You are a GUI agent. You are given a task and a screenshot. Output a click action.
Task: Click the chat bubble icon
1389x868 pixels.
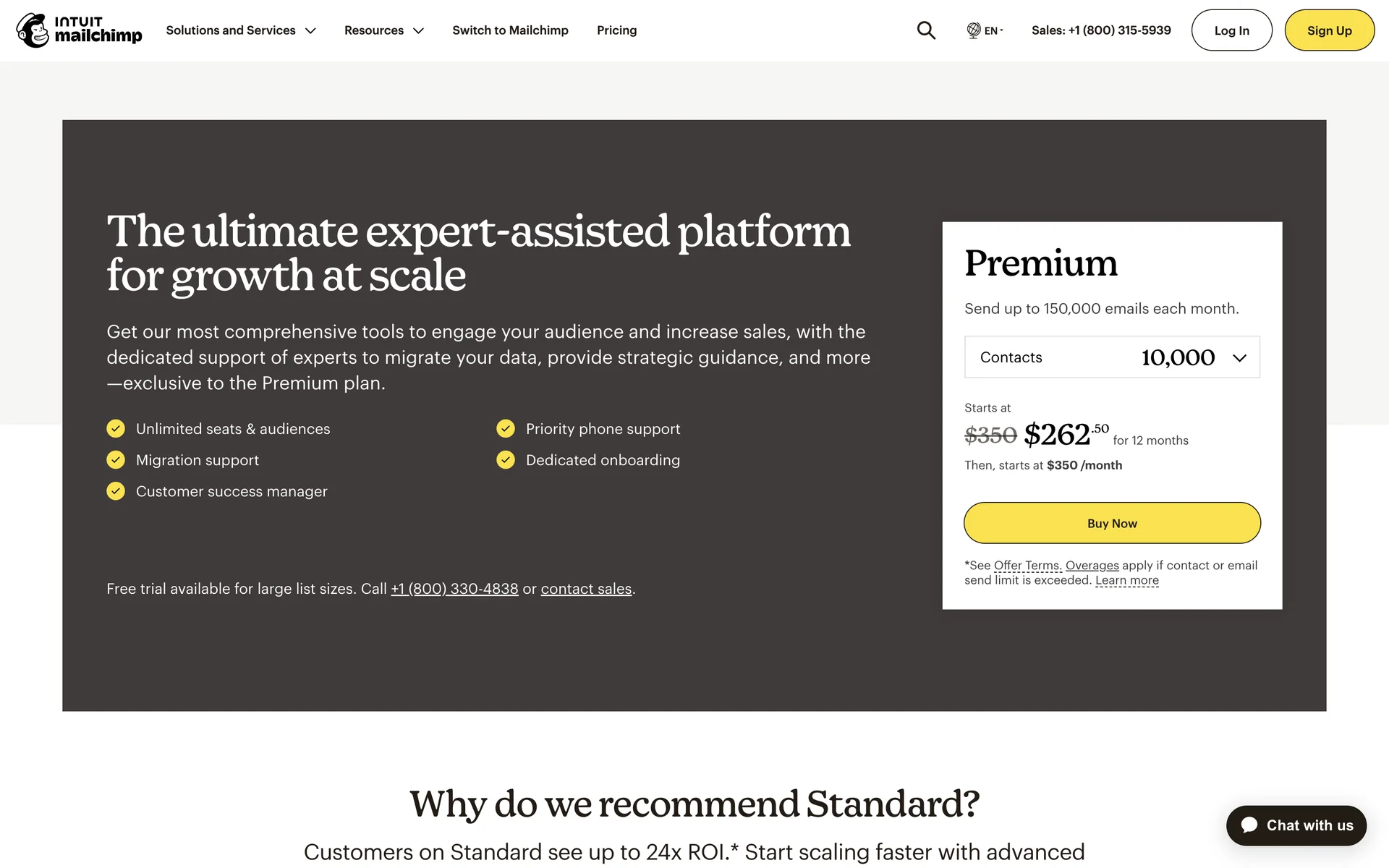1249,825
